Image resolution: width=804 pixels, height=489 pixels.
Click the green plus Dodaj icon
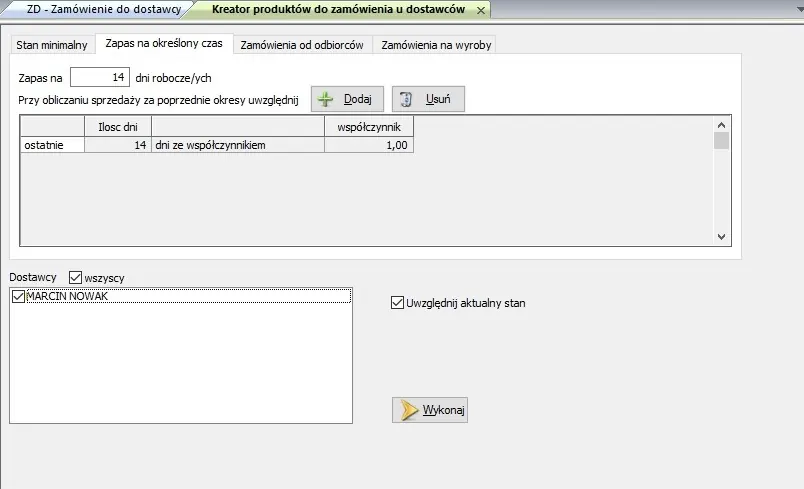325,99
